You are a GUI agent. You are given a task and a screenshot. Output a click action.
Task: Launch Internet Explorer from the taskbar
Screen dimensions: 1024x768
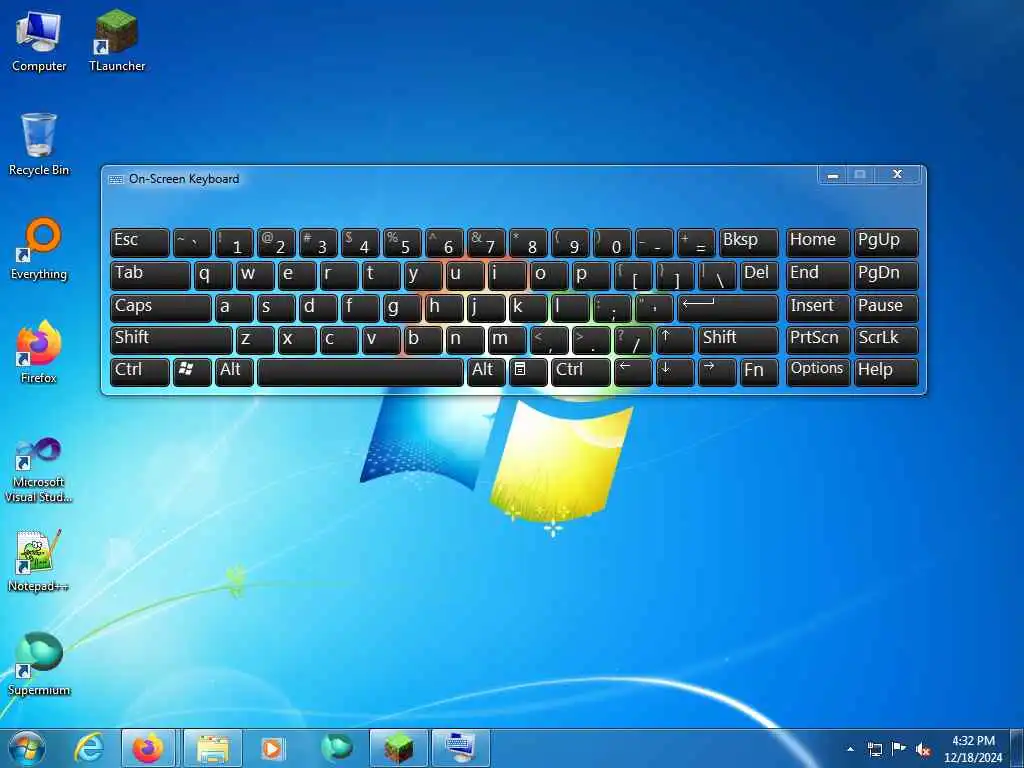pyautogui.click(x=89, y=748)
